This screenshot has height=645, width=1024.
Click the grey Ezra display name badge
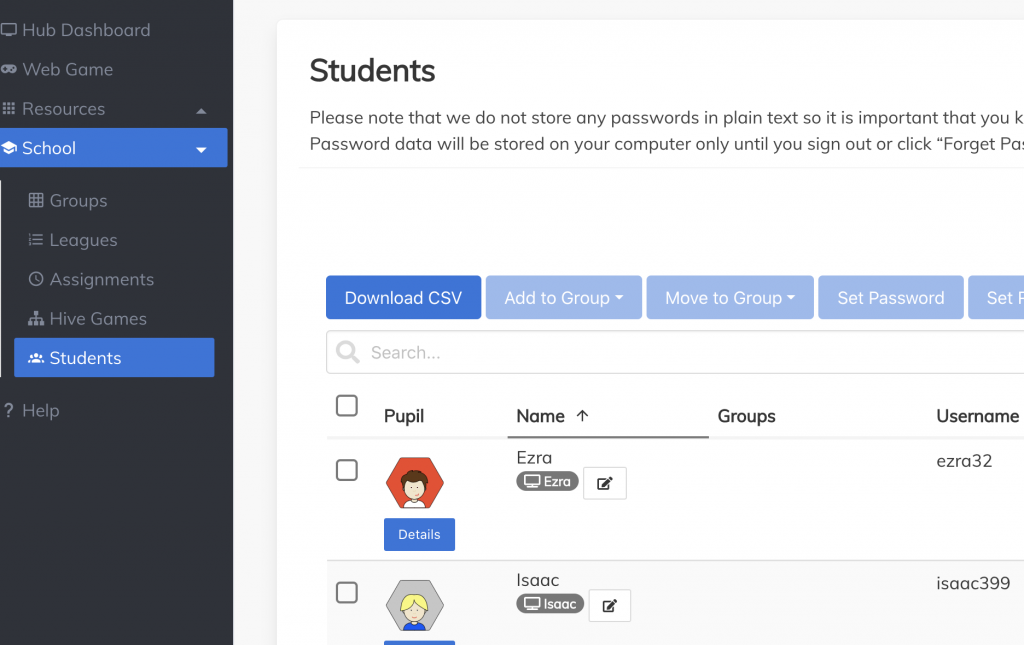[x=547, y=482]
